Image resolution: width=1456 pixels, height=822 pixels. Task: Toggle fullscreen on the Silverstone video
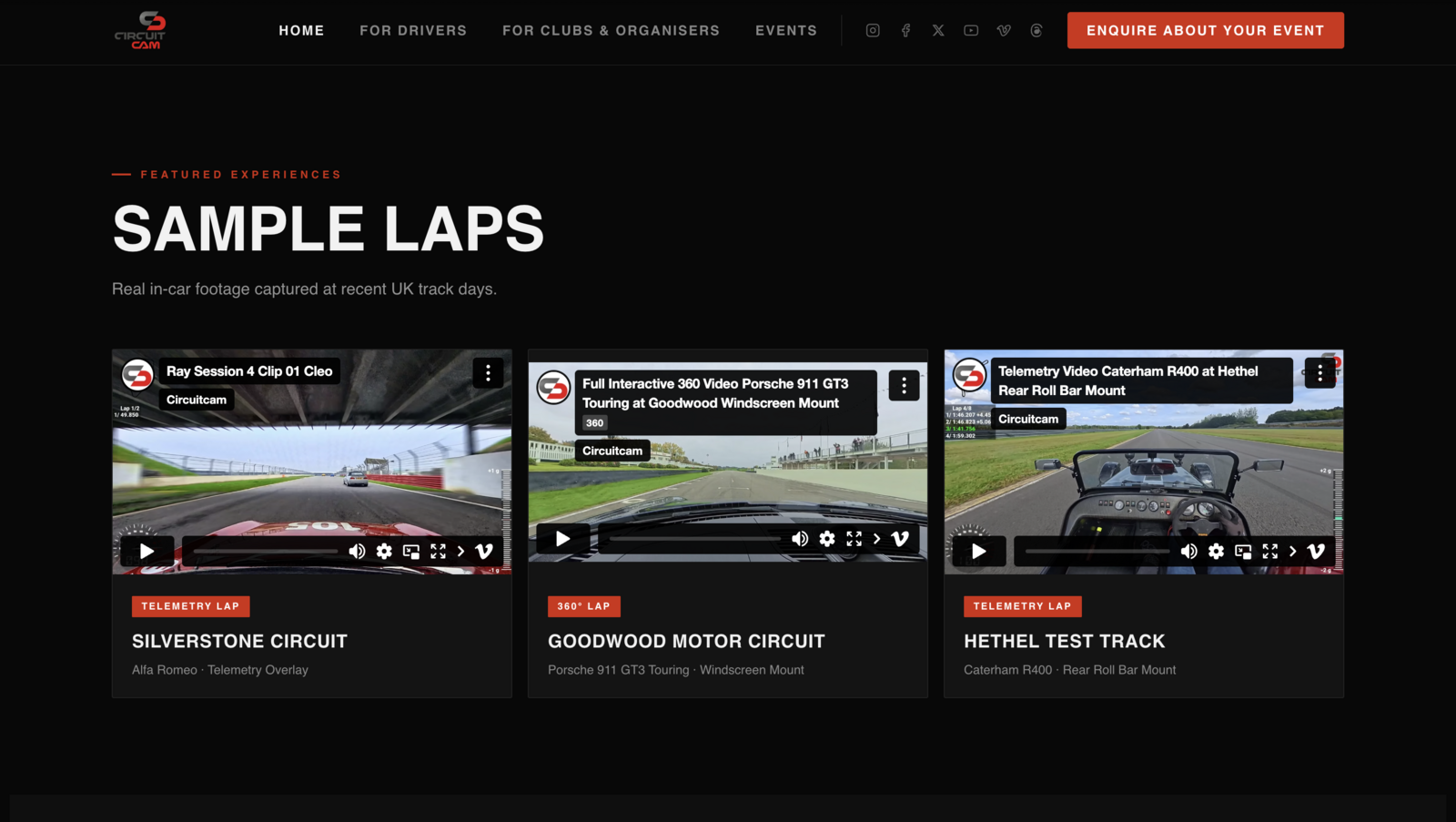[x=438, y=551]
